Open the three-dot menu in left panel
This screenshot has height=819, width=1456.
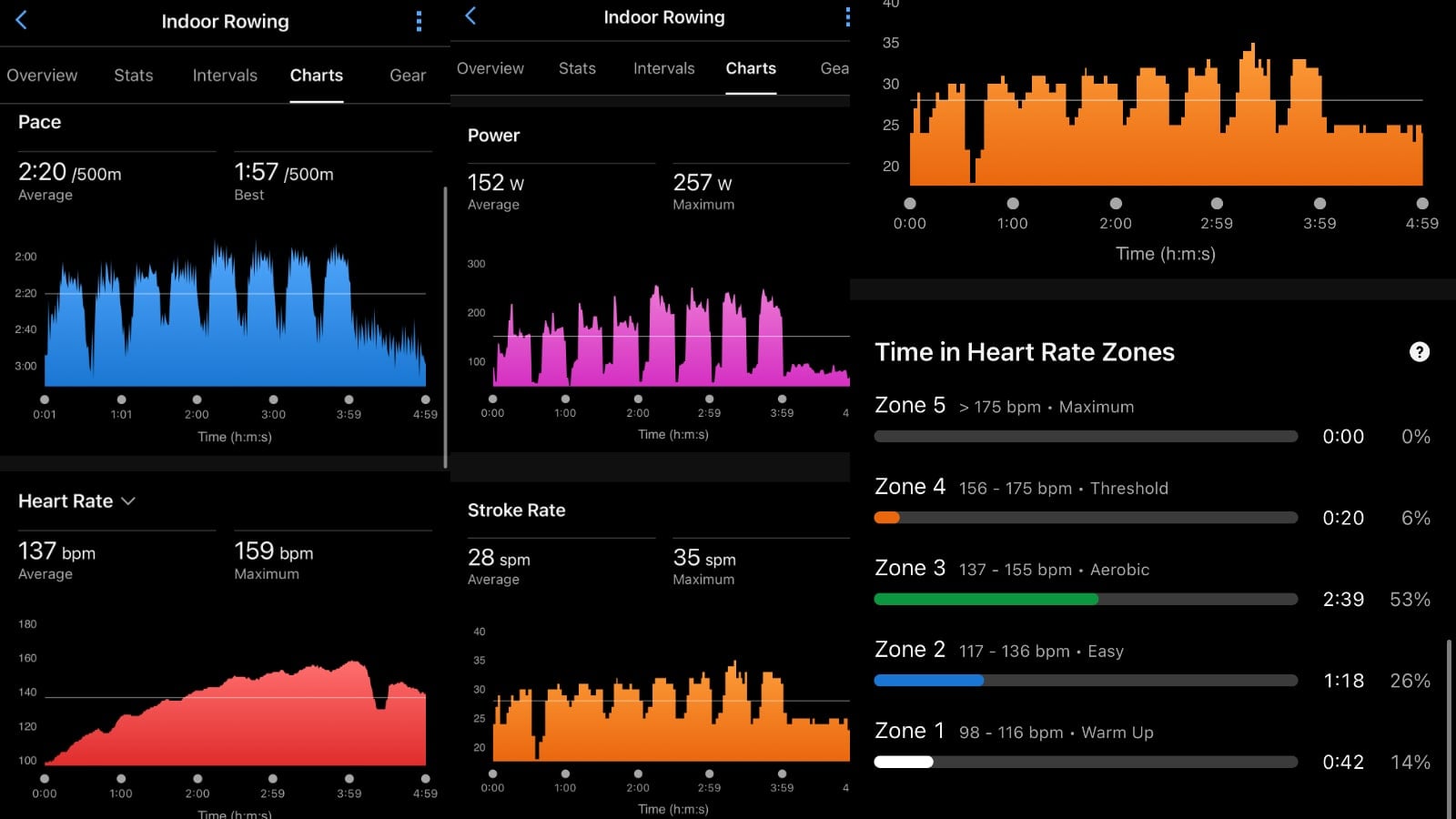[419, 22]
